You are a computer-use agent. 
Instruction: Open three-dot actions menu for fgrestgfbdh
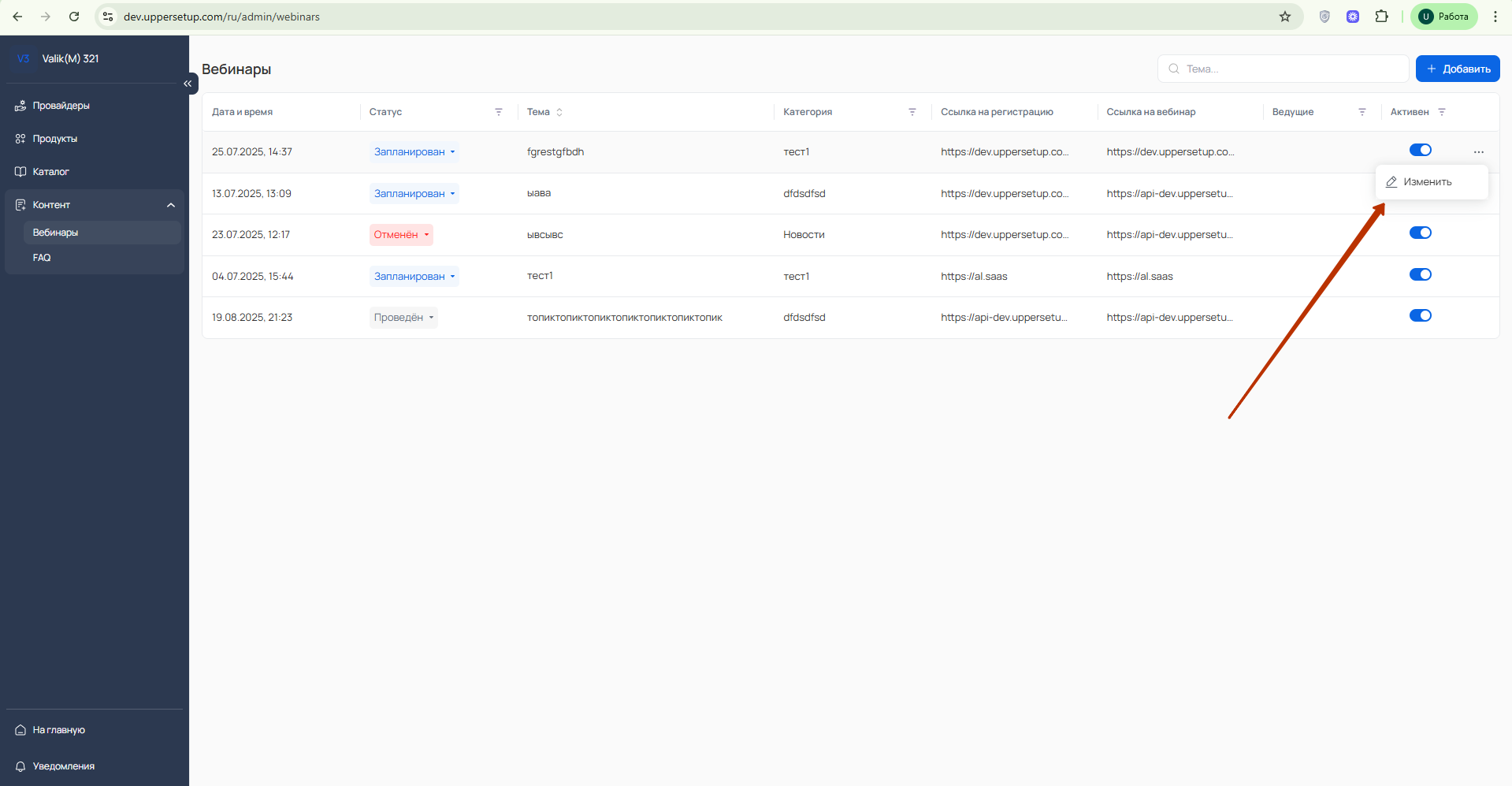click(1479, 152)
